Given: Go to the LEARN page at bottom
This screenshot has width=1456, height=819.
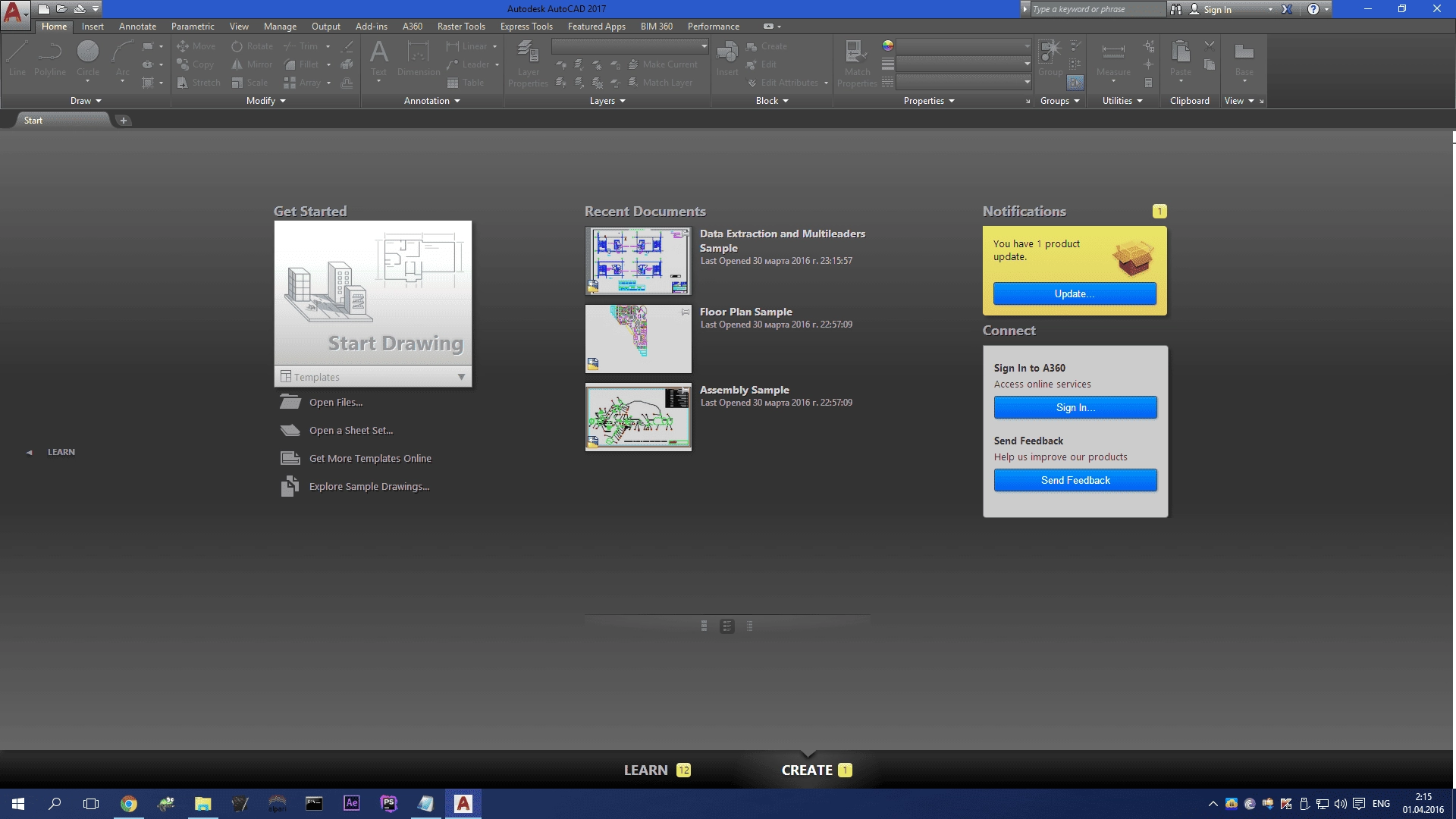Looking at the screenshot, I should pyautogui.click(x=657, y=770).
